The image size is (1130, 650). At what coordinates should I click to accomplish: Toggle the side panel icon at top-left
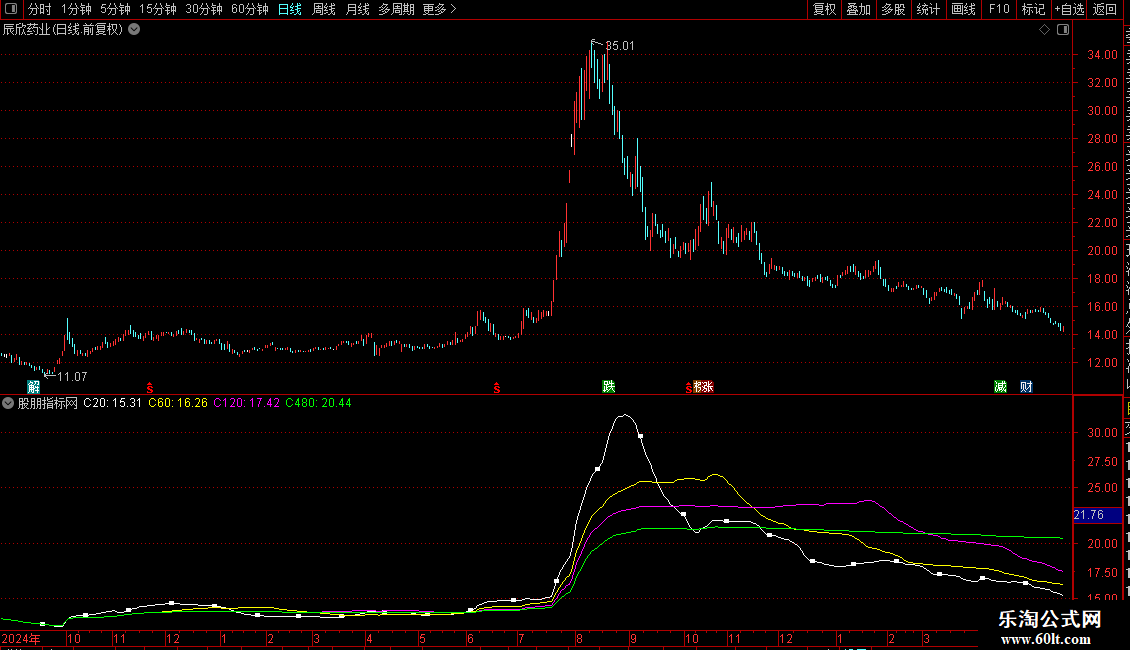pos(11,9)
